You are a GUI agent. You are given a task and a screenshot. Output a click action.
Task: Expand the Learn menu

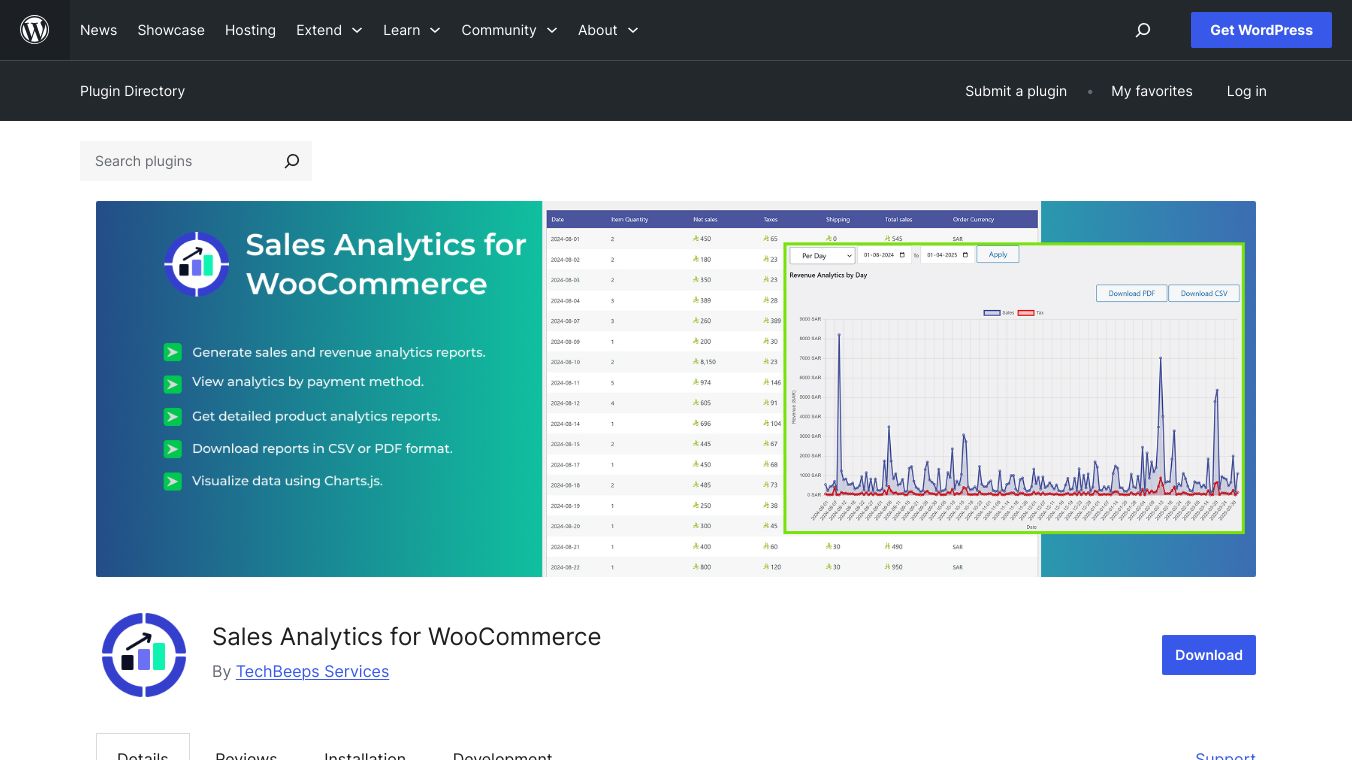click(412, 30)
